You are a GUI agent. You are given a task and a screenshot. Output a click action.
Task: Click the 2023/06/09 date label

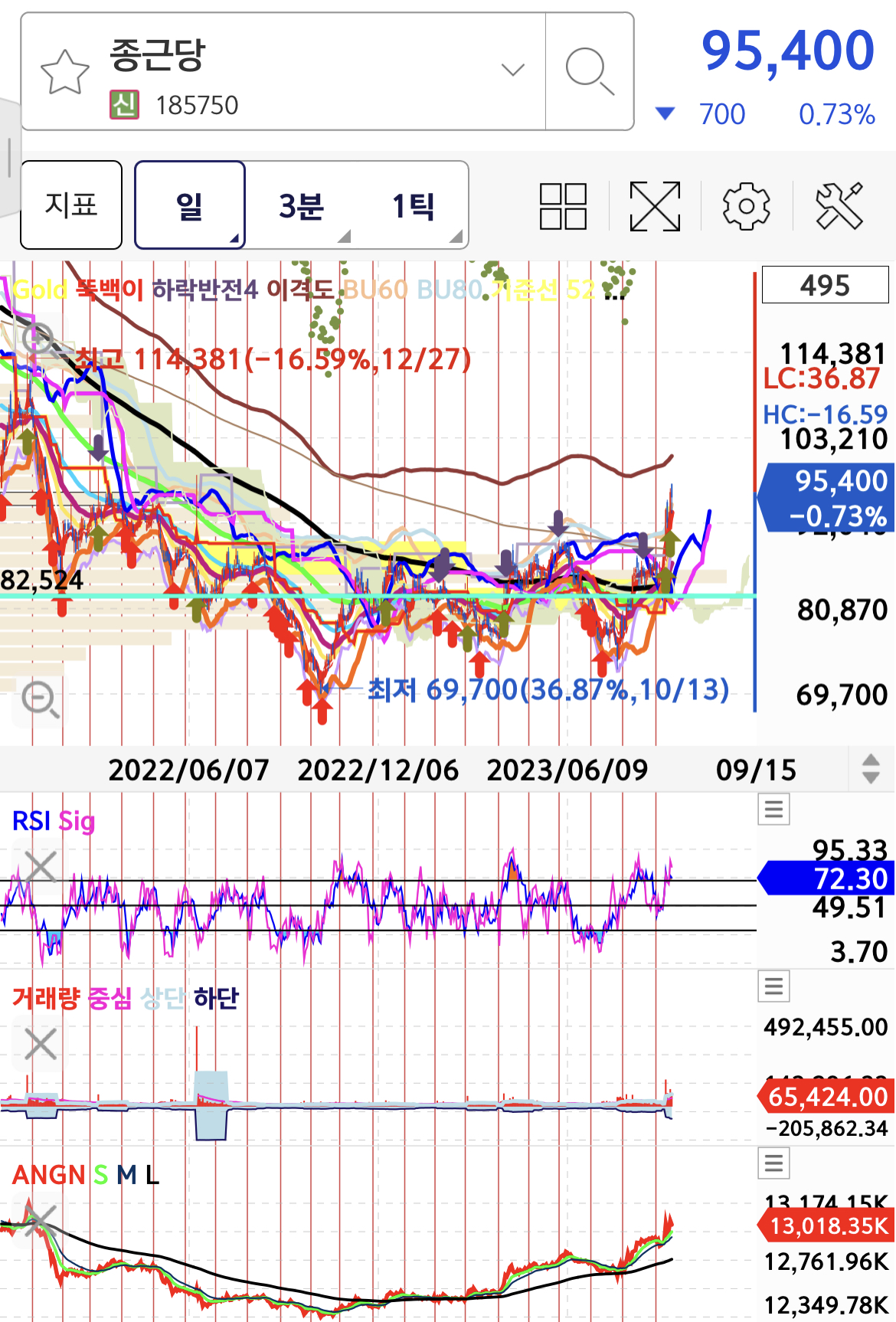567,770
